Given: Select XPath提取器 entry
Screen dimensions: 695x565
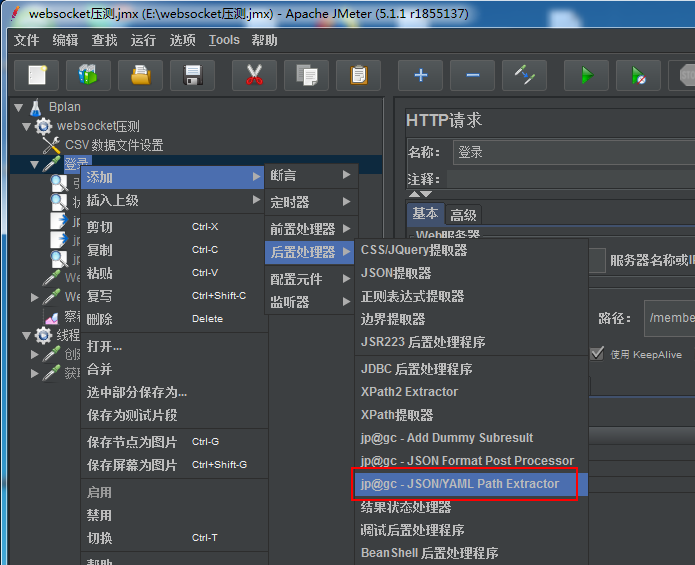Looking at the screenshot, I should (472, 415).
